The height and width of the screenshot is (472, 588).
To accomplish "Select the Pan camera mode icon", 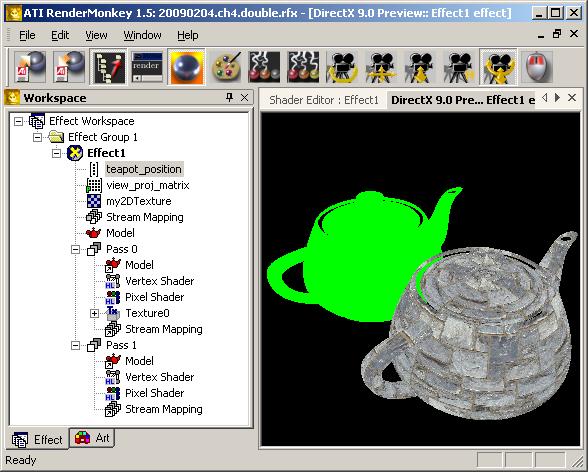I will [381, 67].
